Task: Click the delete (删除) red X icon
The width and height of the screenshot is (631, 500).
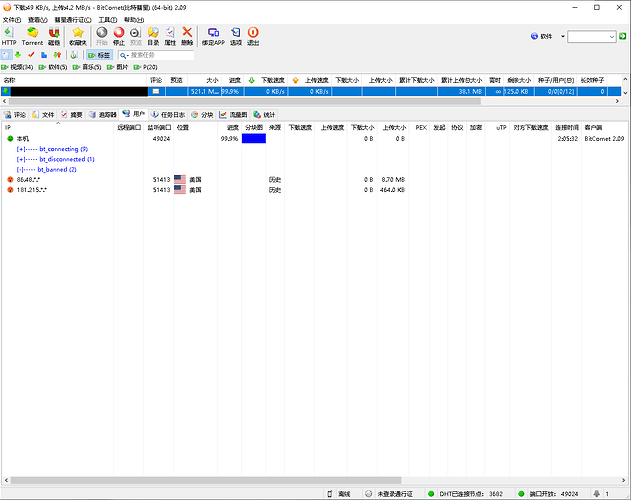Action: (187, 36)
